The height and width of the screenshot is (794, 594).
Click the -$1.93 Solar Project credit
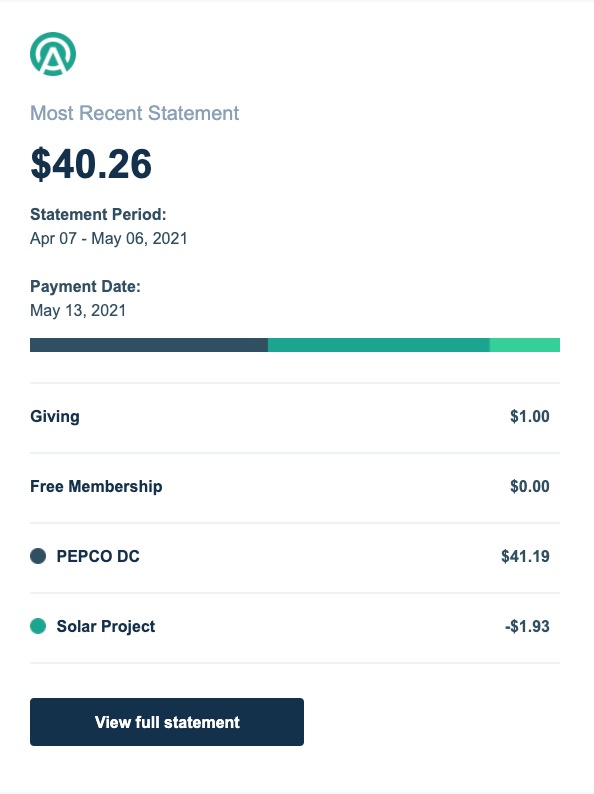tap(527, 626)
